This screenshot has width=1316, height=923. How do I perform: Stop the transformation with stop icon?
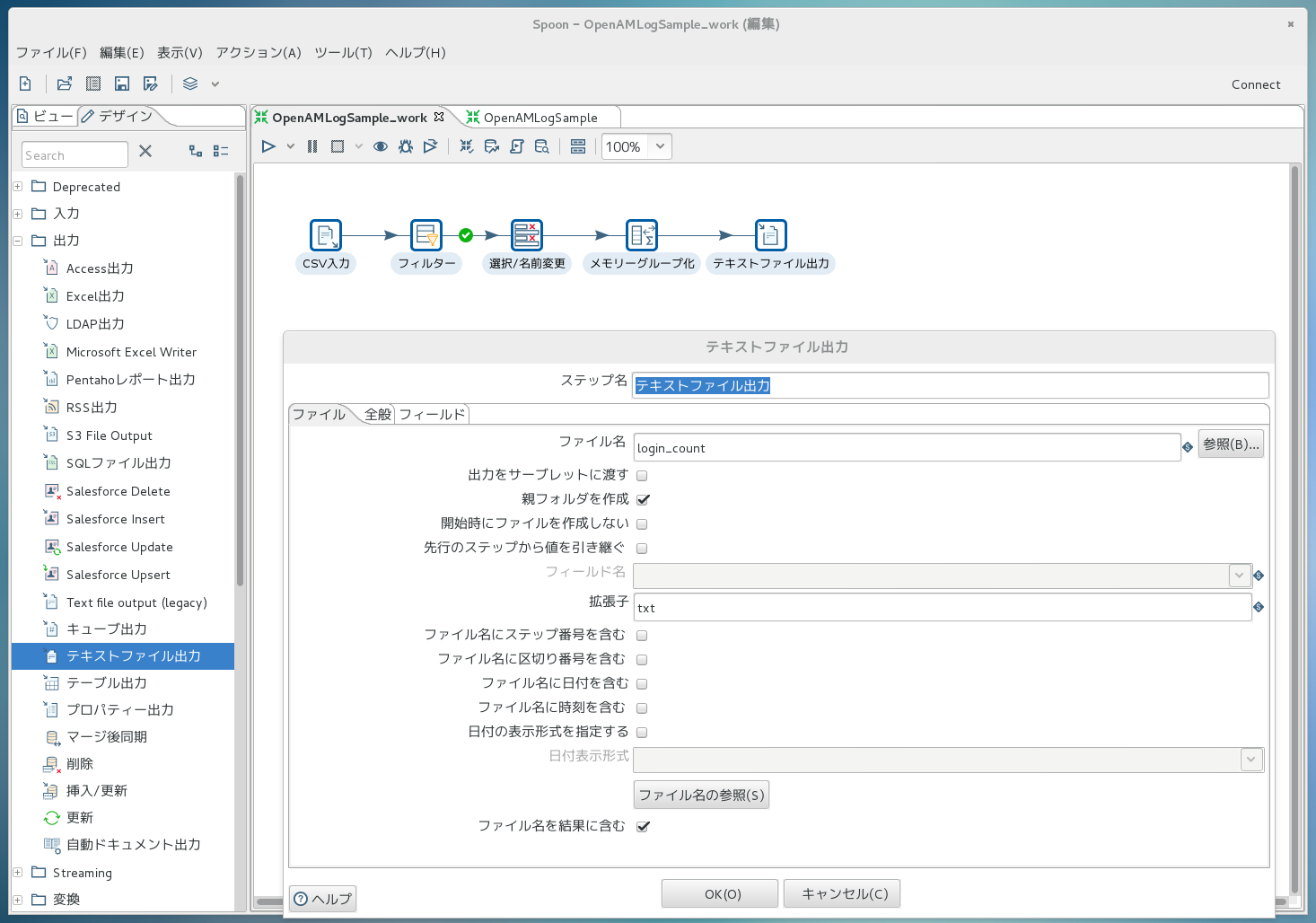pyautogui.click(x=338, y=146)
